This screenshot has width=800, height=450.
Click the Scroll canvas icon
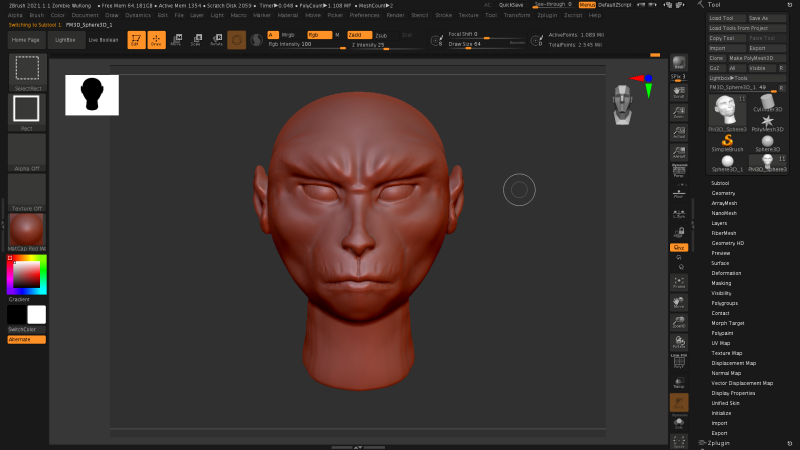(x=679, y=91)
